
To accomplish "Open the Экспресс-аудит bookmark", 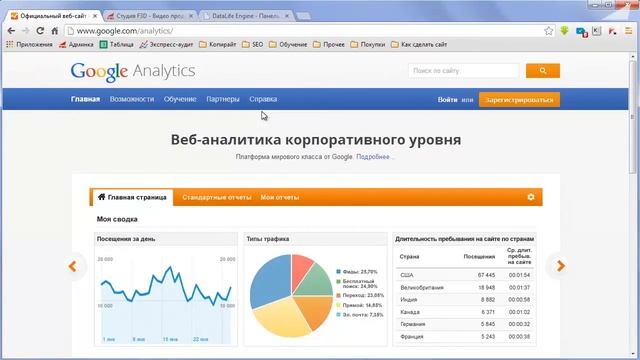I will click(x=166, y=44).
